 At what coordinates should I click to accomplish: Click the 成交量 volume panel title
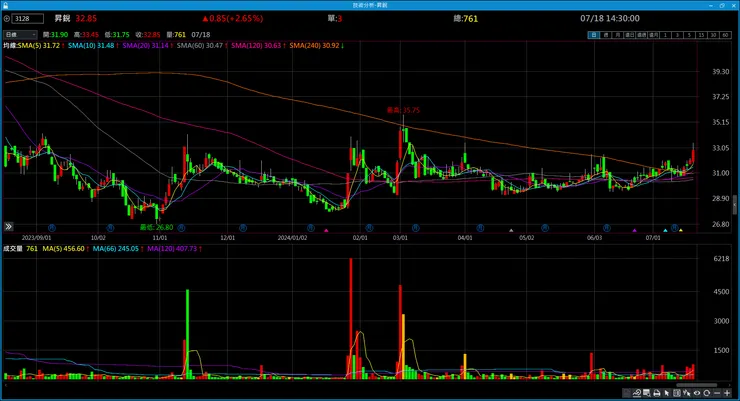13,249
